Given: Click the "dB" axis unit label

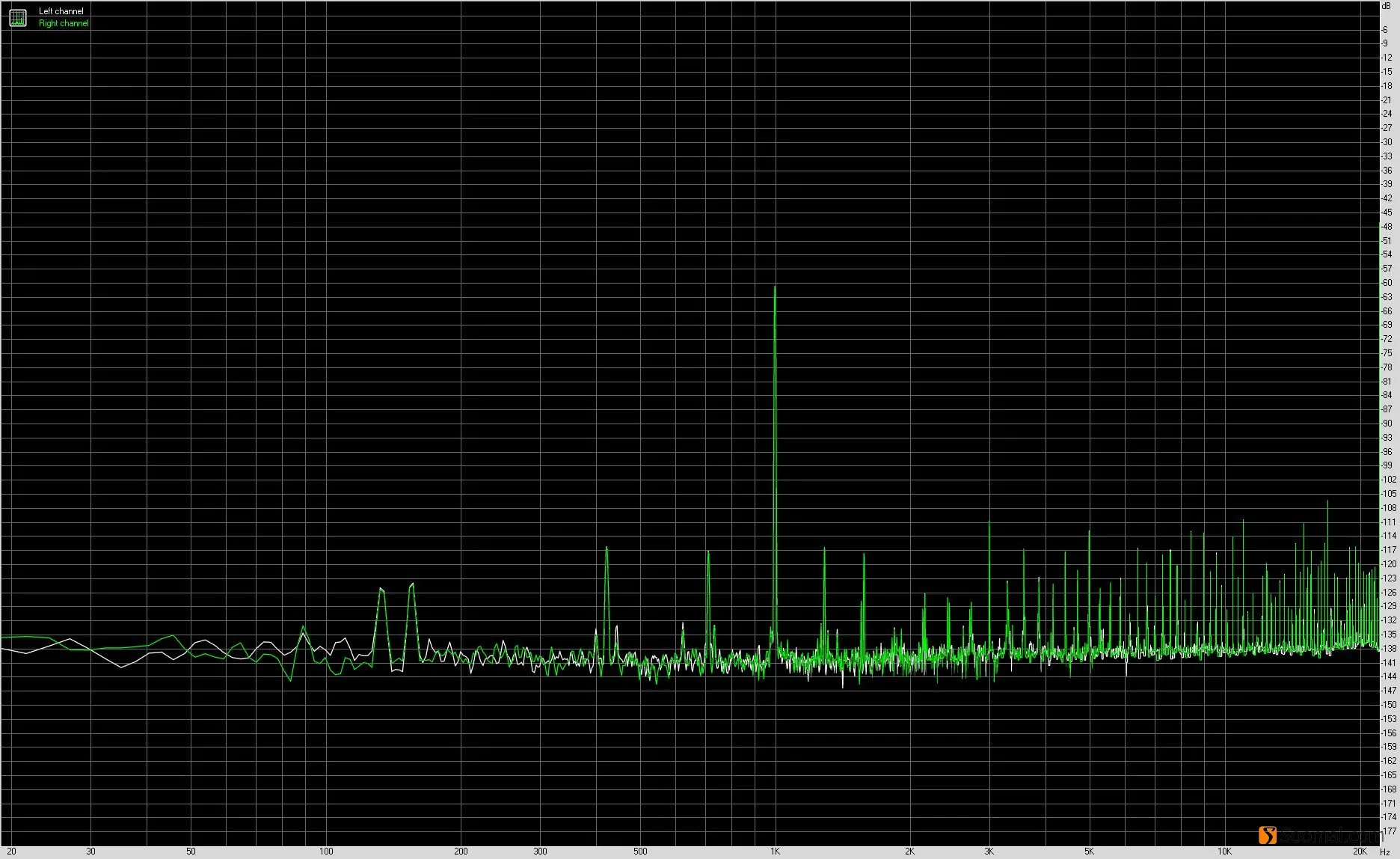Looking at the screenshot, I should click(1386, 5).
